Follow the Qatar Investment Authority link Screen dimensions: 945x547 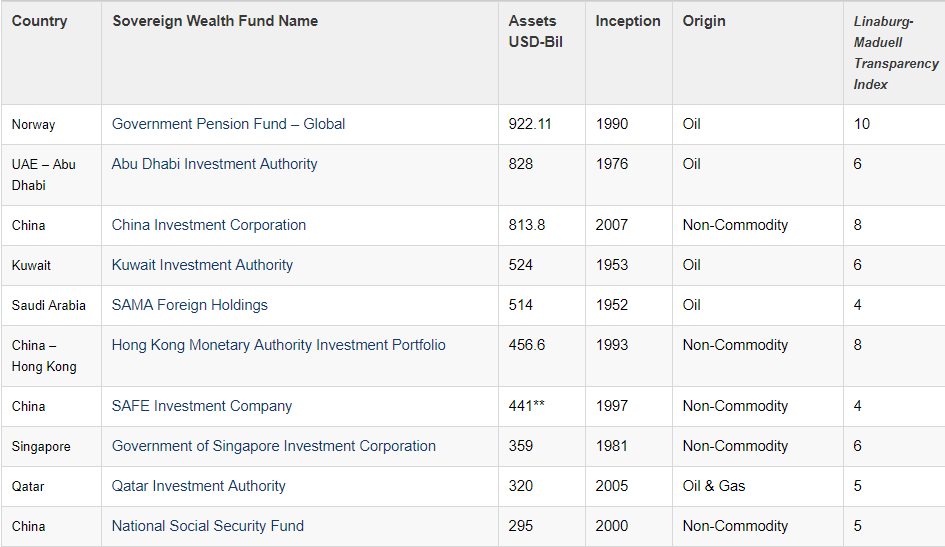[x=199, y=486]
